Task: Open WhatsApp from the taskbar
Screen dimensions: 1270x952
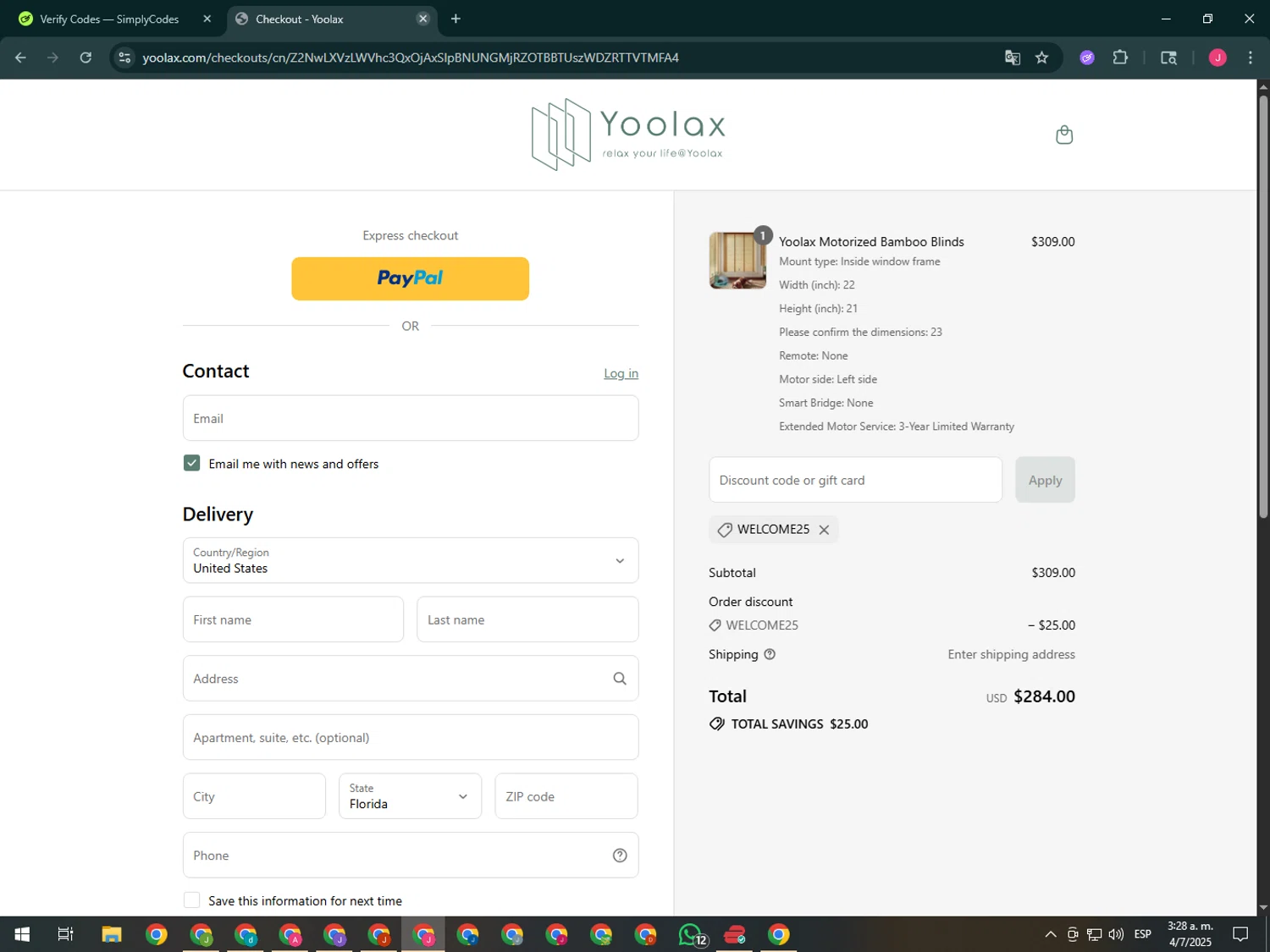Action: 691,934
